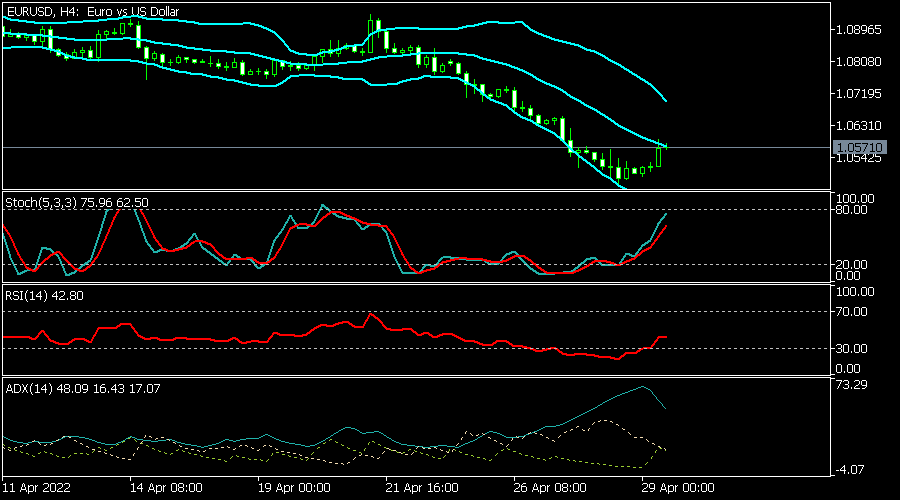
Task: Click RSI scale level 30.00
Action: [851, 348]
